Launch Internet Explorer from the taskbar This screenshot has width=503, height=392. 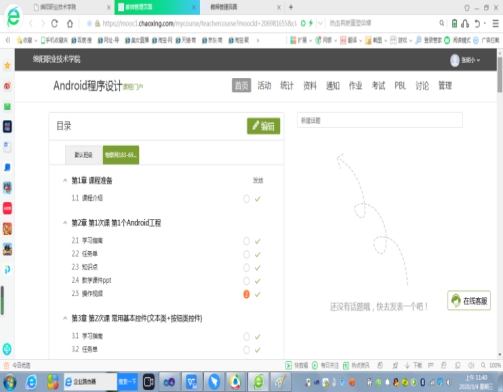click(31, 382)
